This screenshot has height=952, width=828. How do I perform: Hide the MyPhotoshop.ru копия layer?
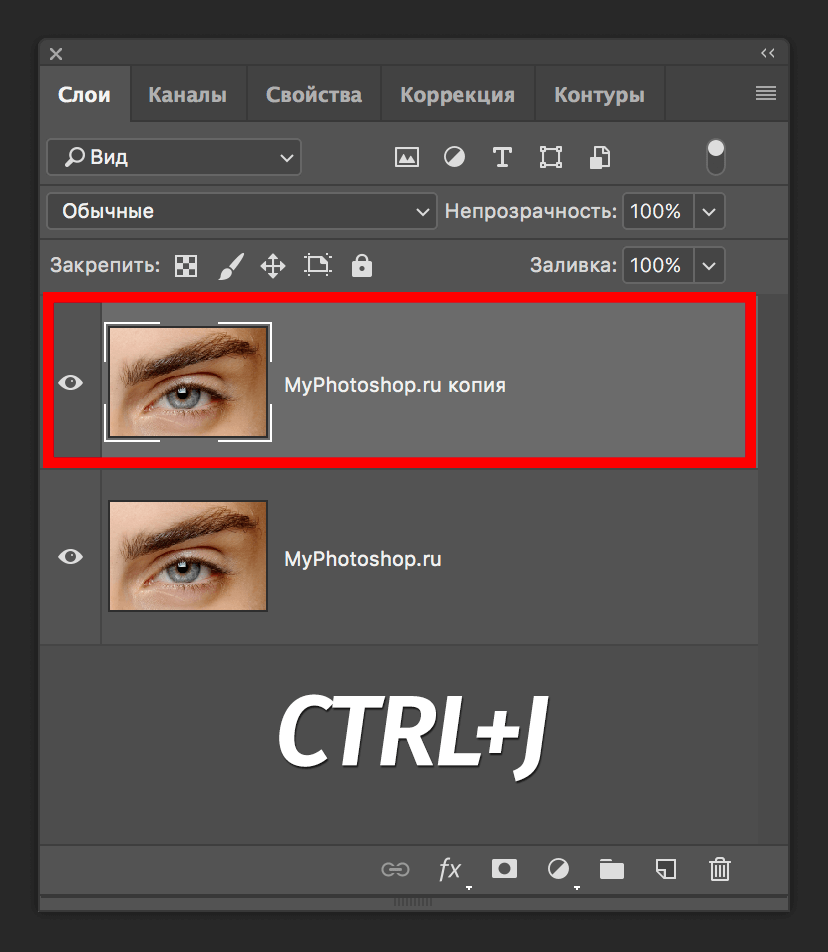click(x=70, y=382)
